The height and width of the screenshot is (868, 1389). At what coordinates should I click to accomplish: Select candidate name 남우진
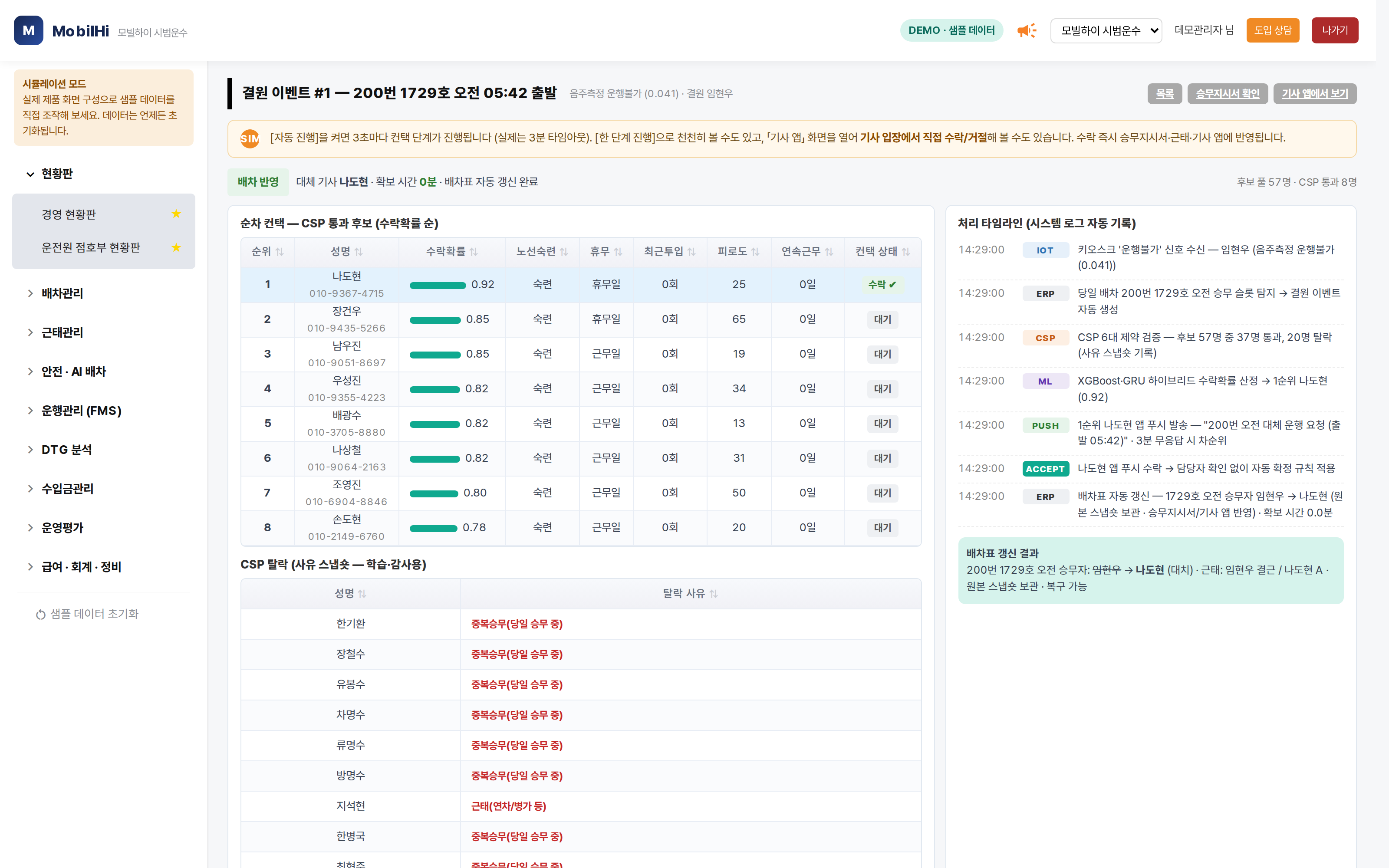347,345
